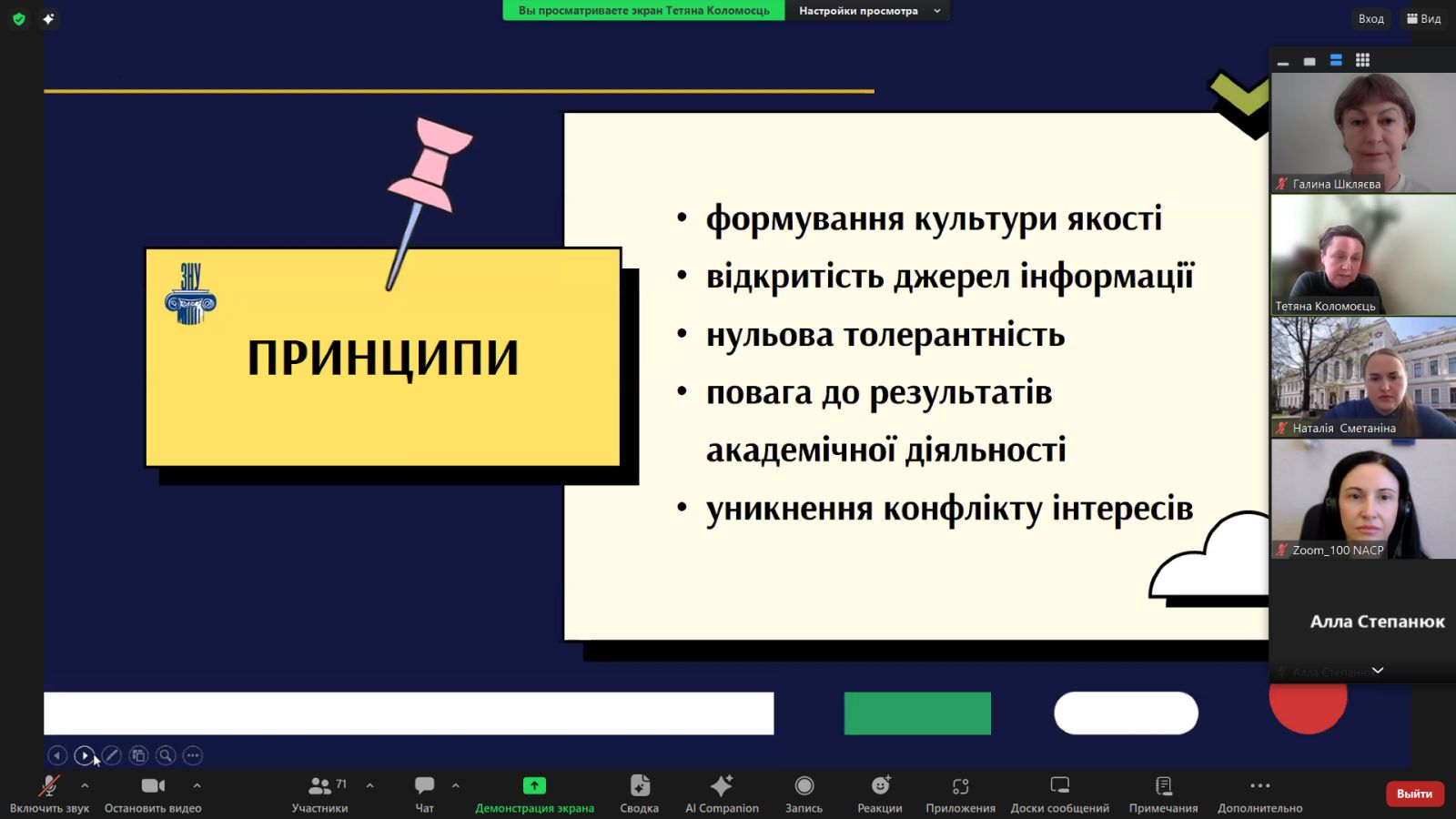Open the Participants list

pyautogui.click(x=319, y=794)
